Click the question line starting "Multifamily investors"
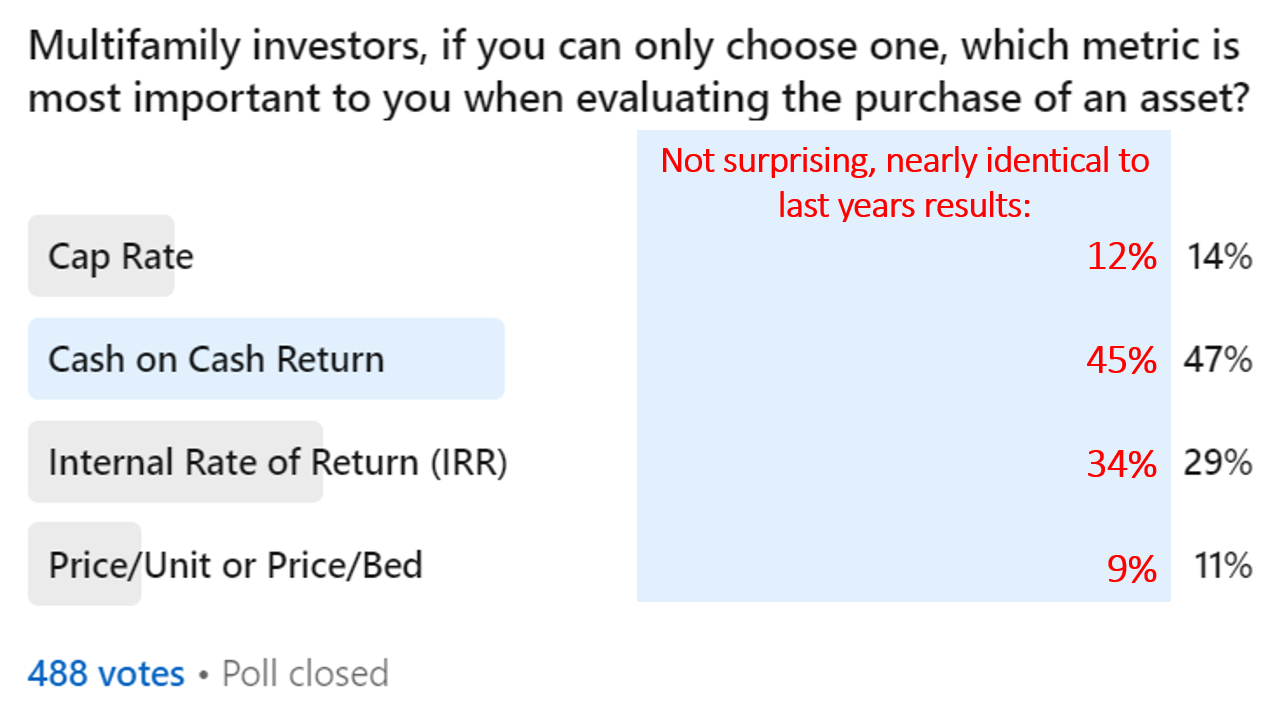This screenshot has width=1275, height=707. click(x=634, y=47)
